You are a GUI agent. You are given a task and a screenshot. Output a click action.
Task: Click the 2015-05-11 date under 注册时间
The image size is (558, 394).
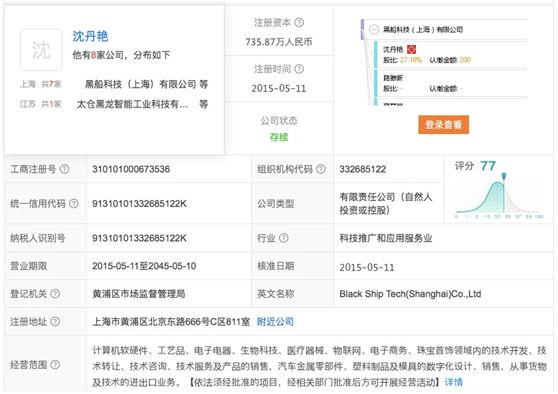(x=279, y=89)
